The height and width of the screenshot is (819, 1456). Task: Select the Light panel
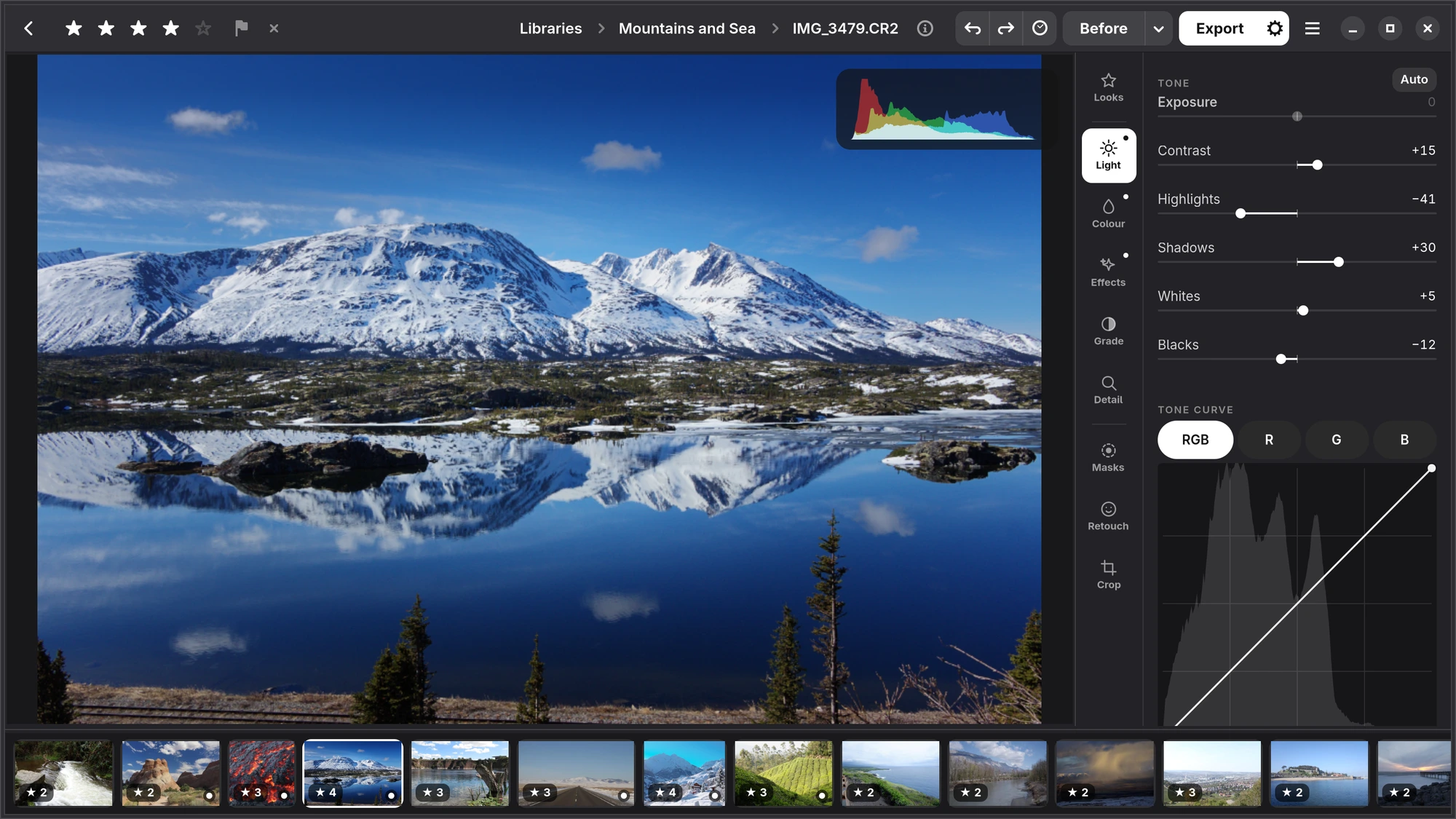pyautogui.click(x=1108, y=156)
